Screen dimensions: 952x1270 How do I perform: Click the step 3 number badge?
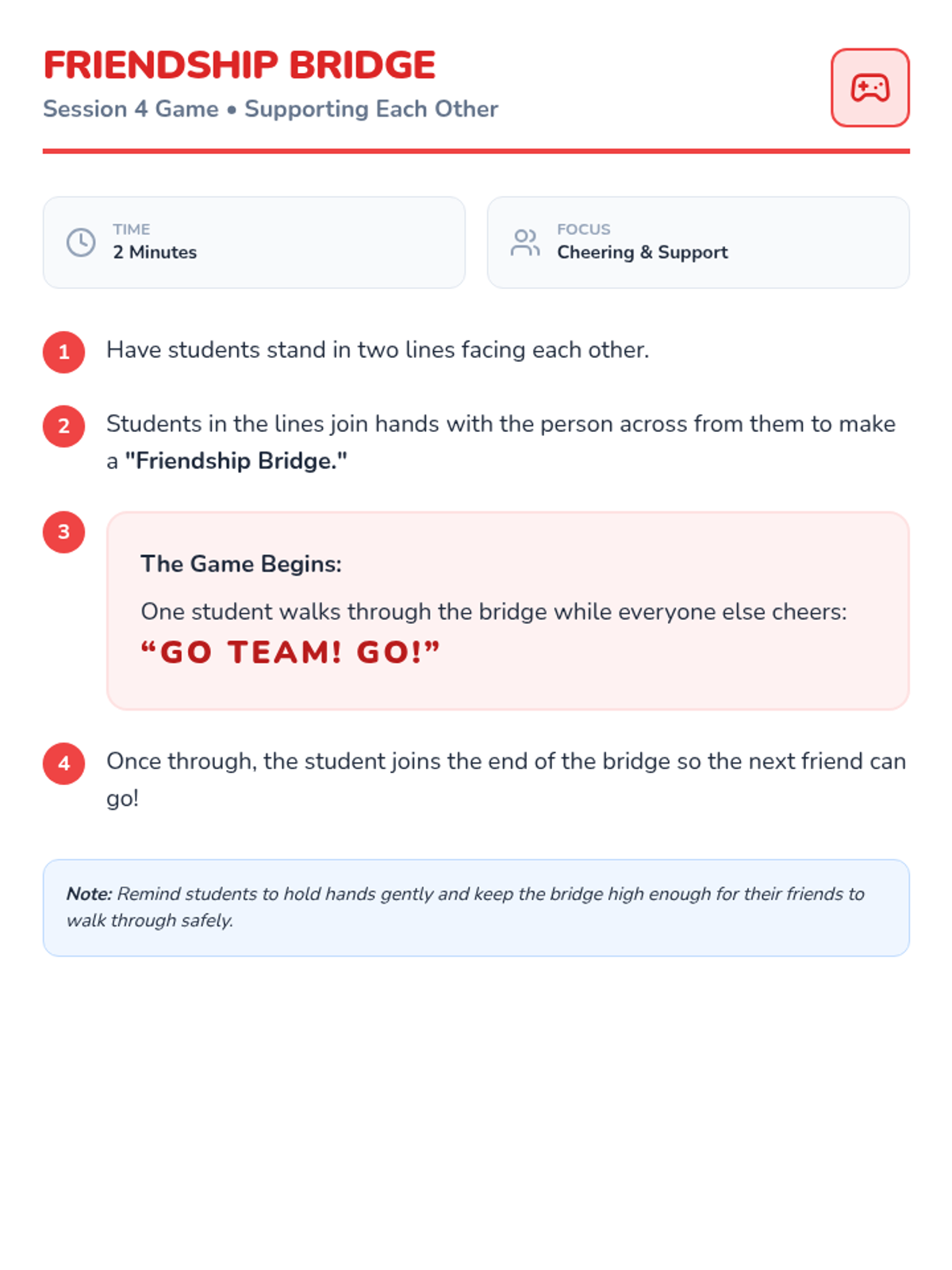pyautogui.click(x=64, y=532)
